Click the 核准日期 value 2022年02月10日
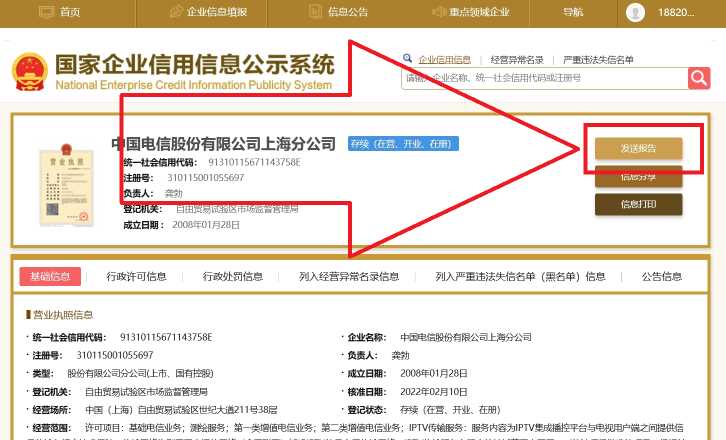The height and width of the screenshot is (440, 726). coord(434,392)
